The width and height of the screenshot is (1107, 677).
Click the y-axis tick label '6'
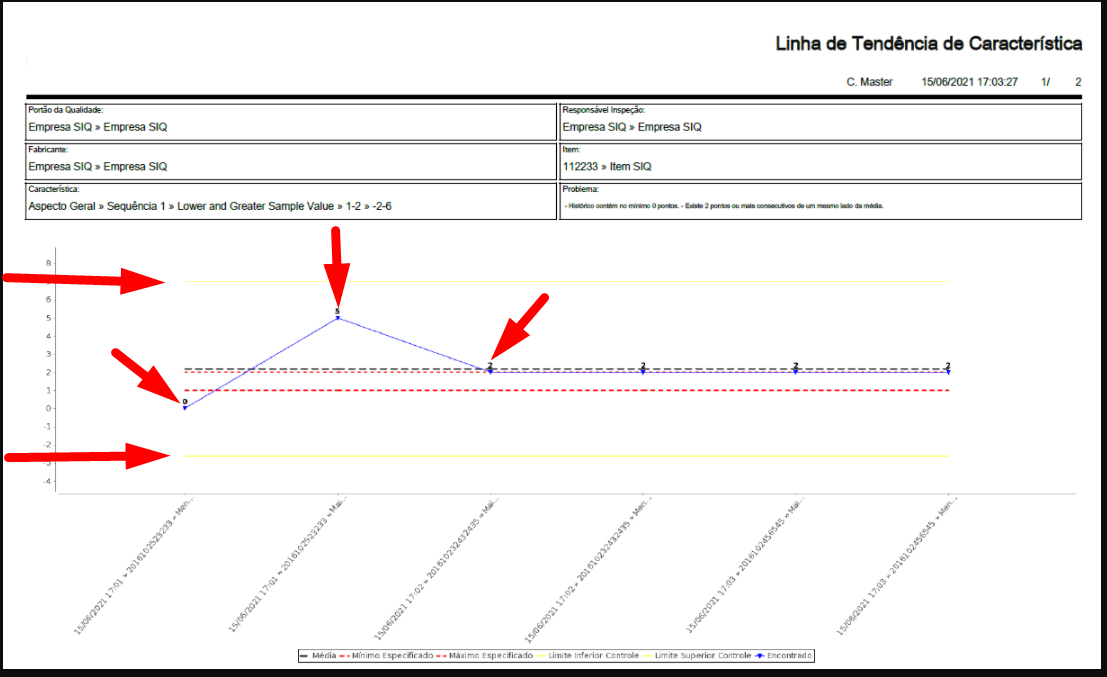pyautogui.click(x=49, y=299)
